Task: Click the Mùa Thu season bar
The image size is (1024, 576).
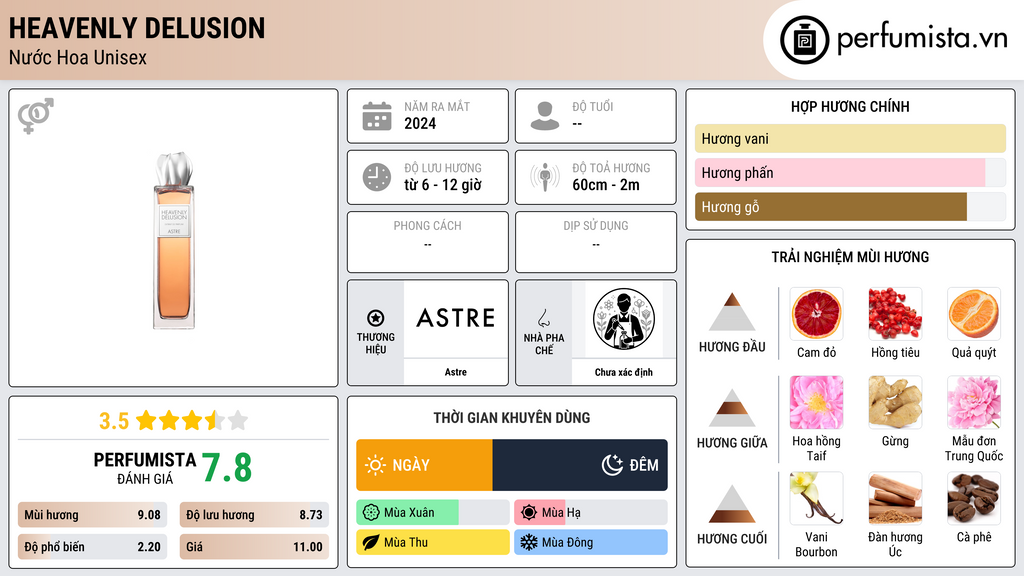Action: (433, 542)
